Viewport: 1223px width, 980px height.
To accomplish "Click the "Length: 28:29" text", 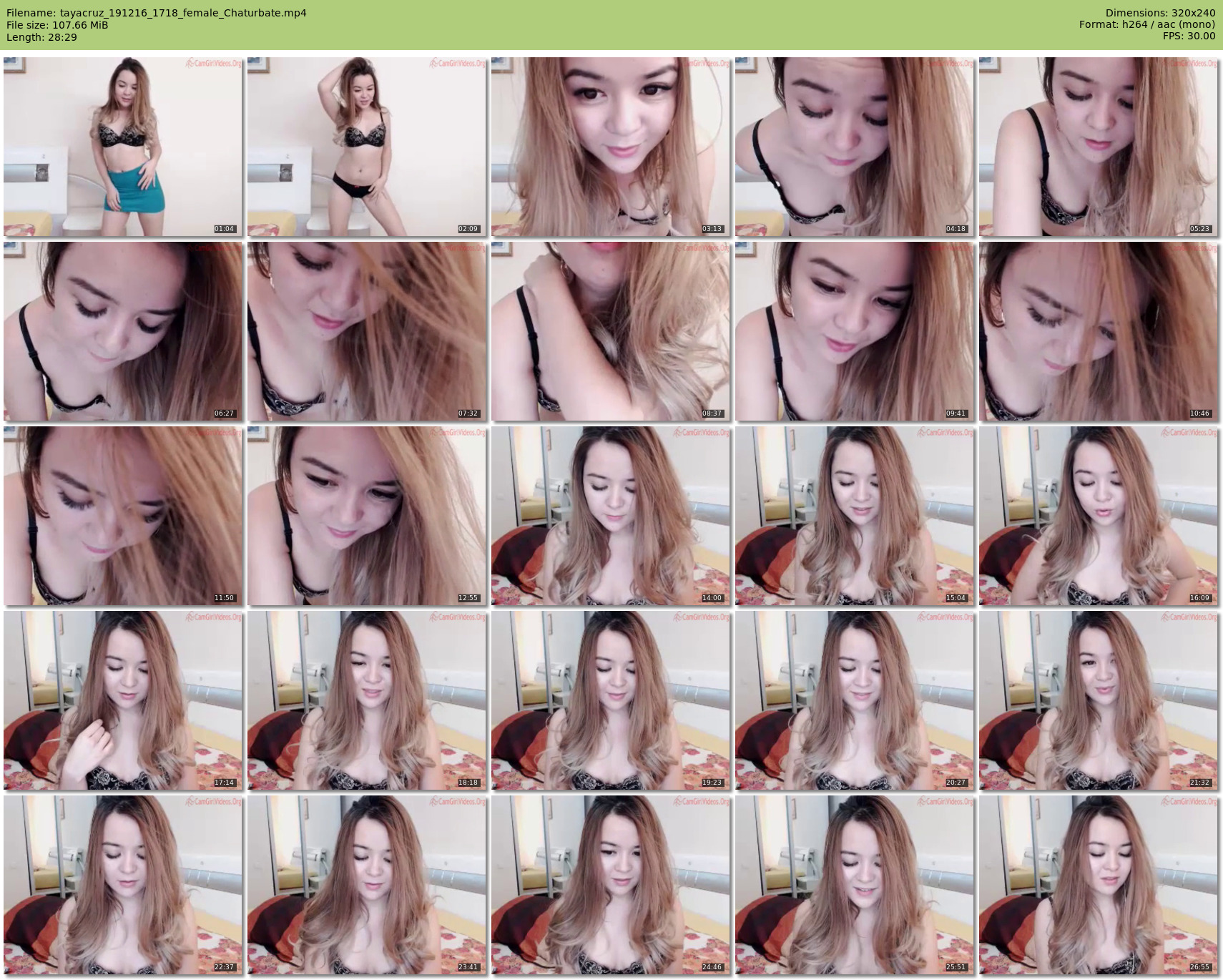I will (x=41, y=37).
